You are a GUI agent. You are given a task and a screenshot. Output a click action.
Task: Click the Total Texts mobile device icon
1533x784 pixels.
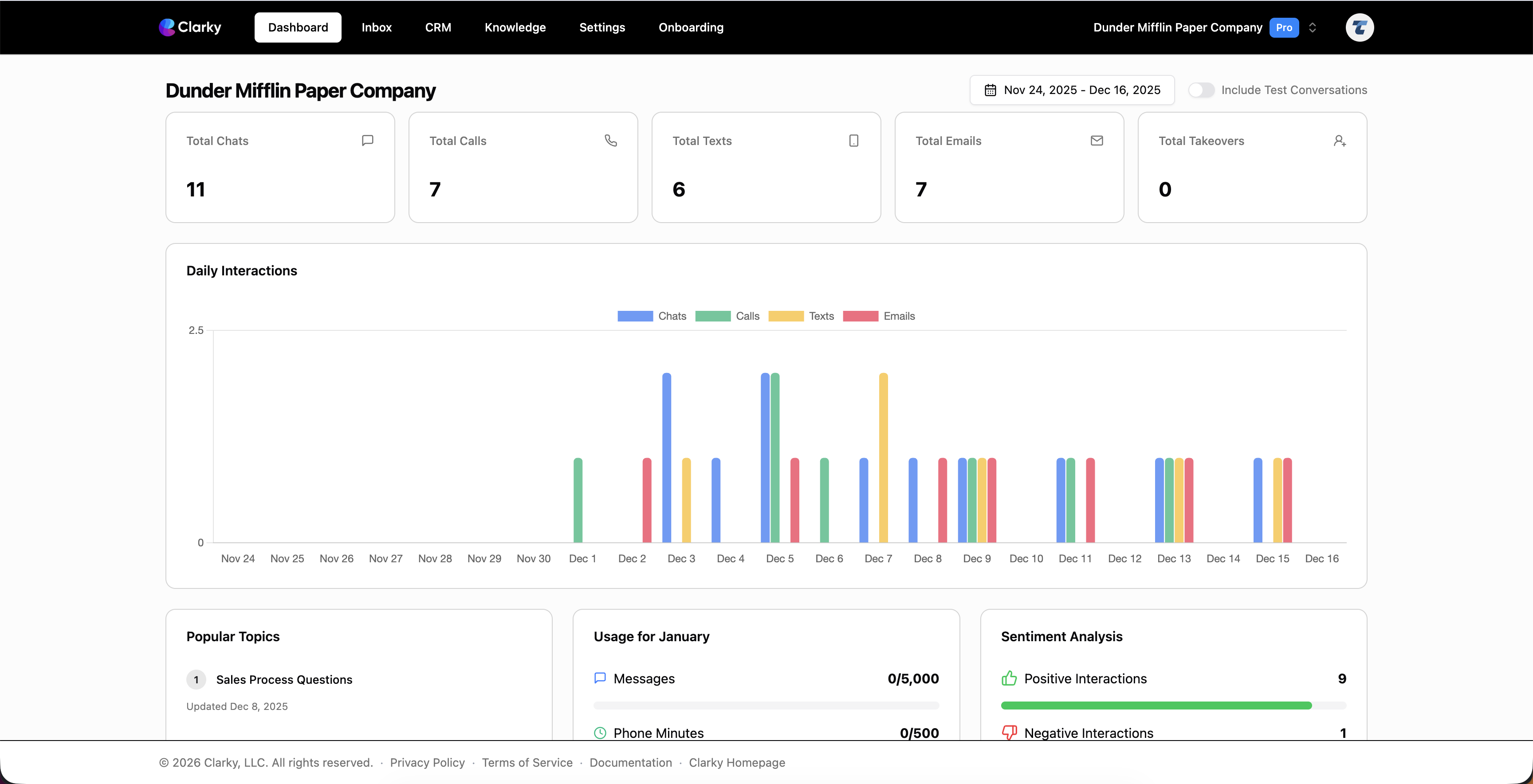click(x=853, y=141)
